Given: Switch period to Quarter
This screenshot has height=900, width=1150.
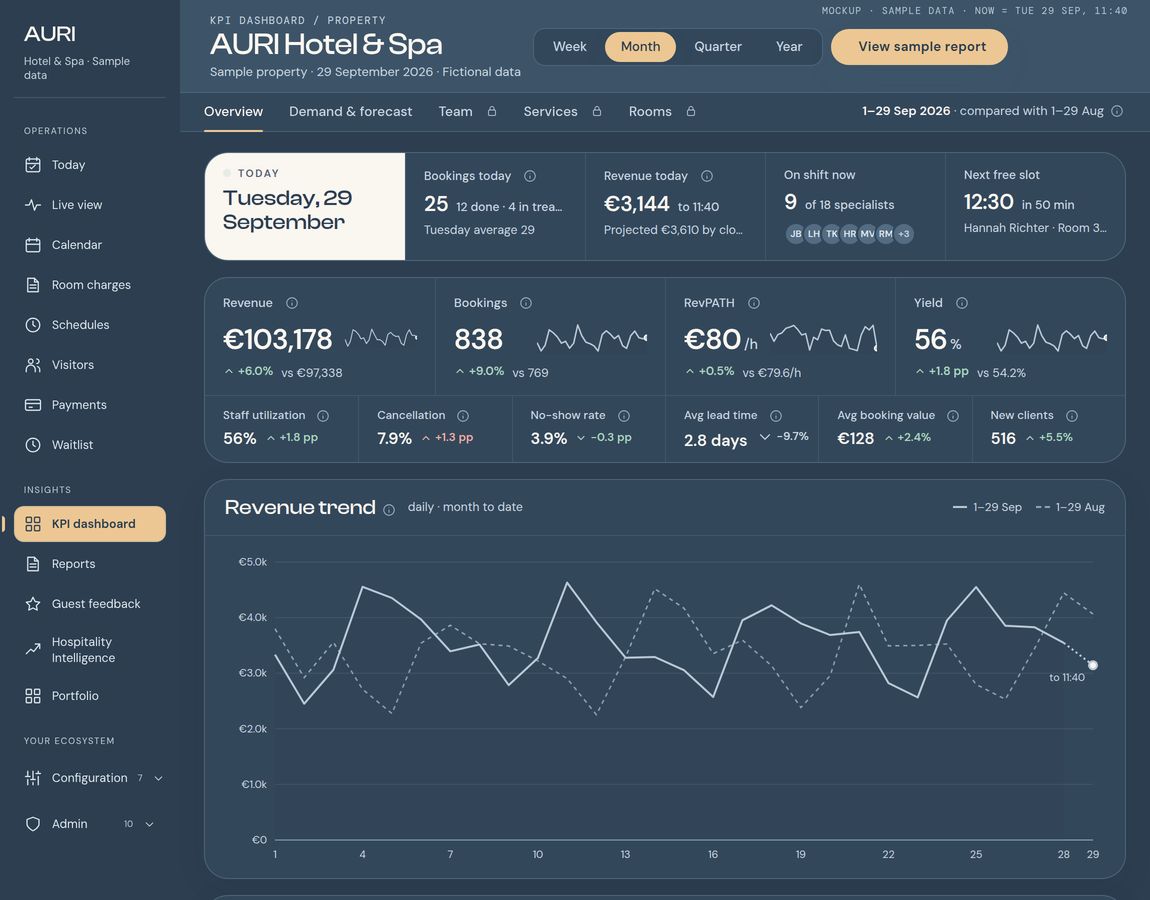Looking at the screenshot, I should 718,47.
